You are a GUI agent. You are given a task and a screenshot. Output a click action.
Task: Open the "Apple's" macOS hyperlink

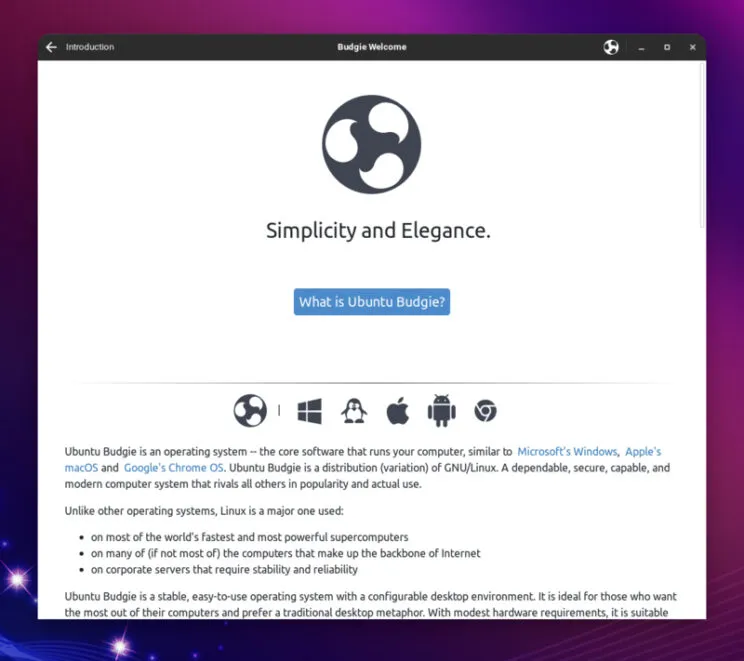pos(643,452)
